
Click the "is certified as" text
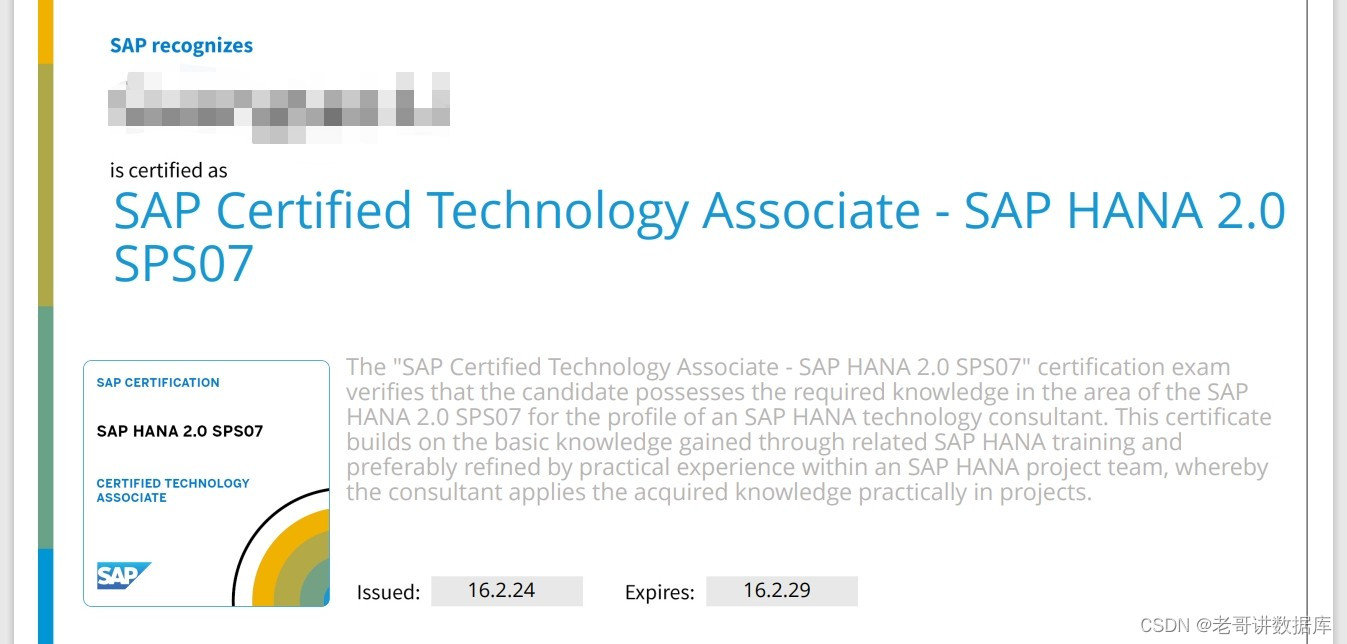click(x=168, y=170)
